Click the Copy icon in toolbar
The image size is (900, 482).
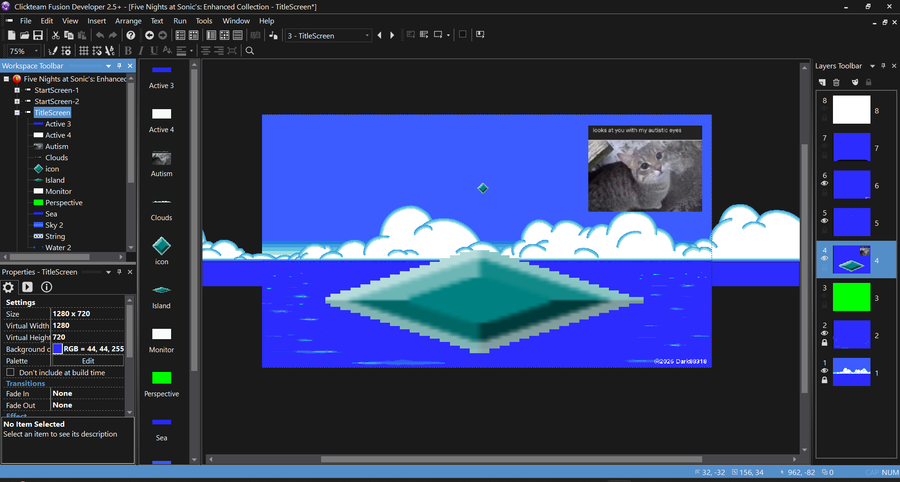pos(68,35)
